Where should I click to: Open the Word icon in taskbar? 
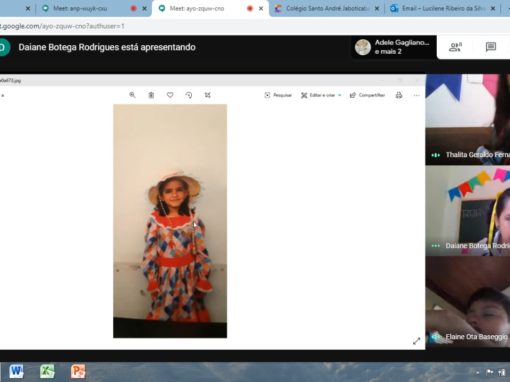tap(16, 371)
